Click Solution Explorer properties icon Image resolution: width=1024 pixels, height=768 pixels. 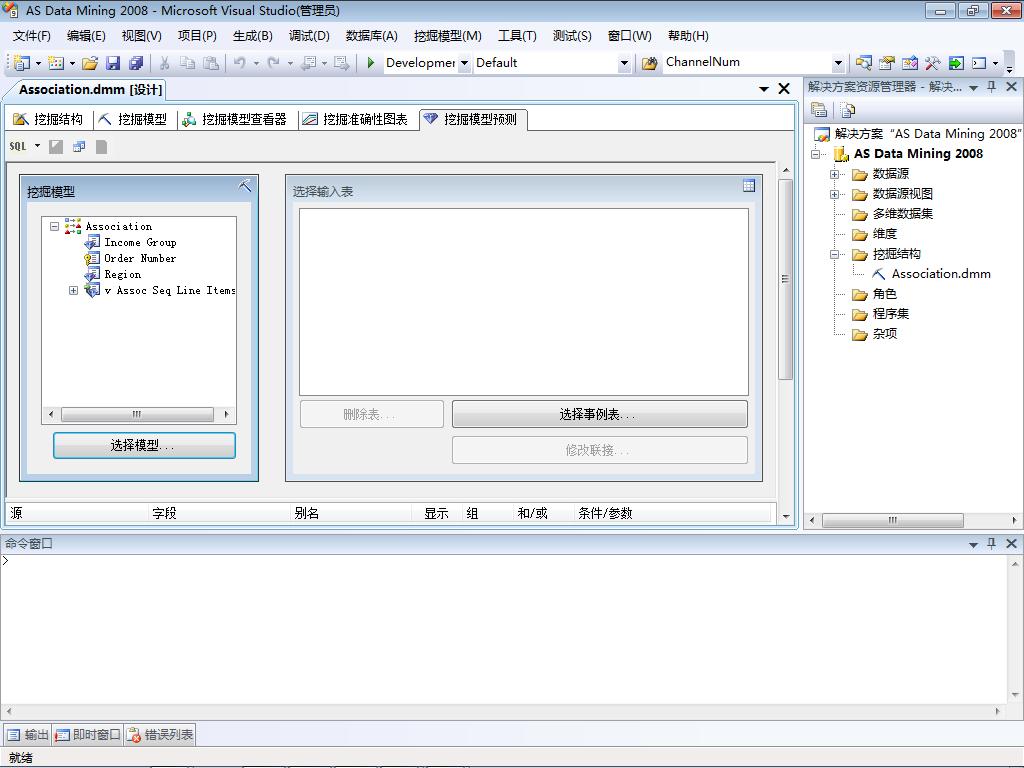click(x=819, y=110)
